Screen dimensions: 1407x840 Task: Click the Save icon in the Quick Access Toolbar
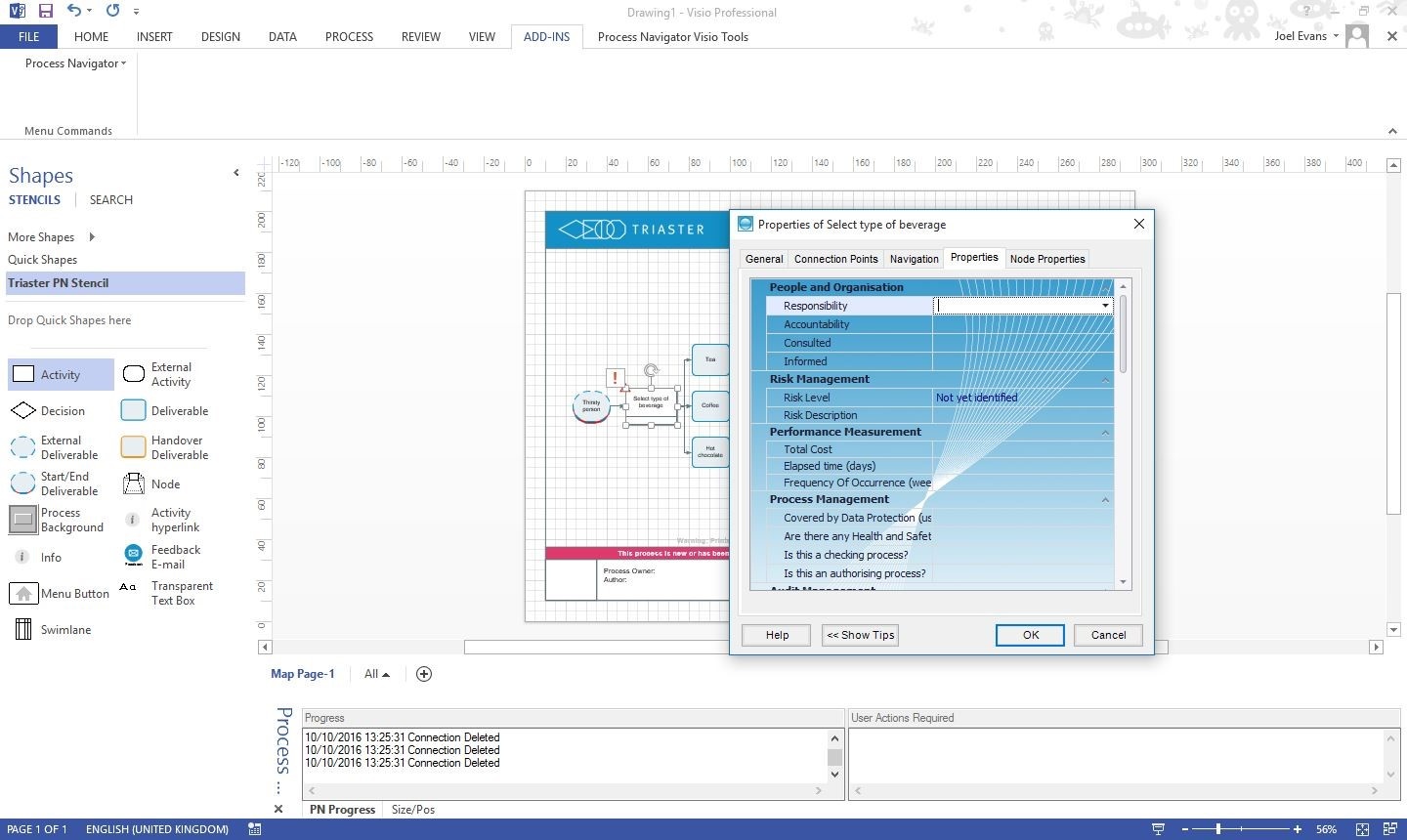(44, 11)
